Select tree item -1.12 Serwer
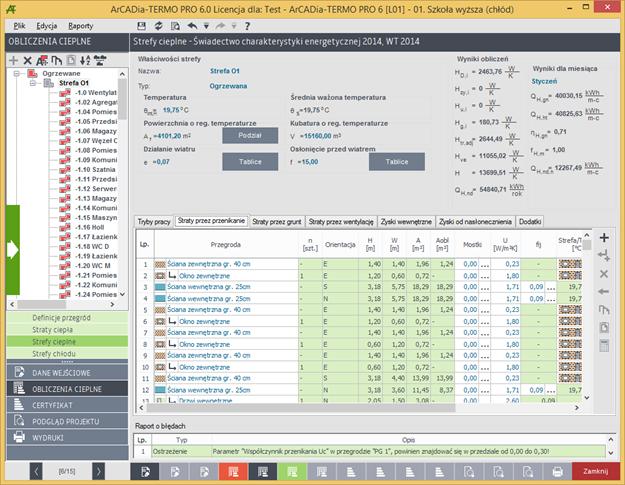 [x=96, y=189]
